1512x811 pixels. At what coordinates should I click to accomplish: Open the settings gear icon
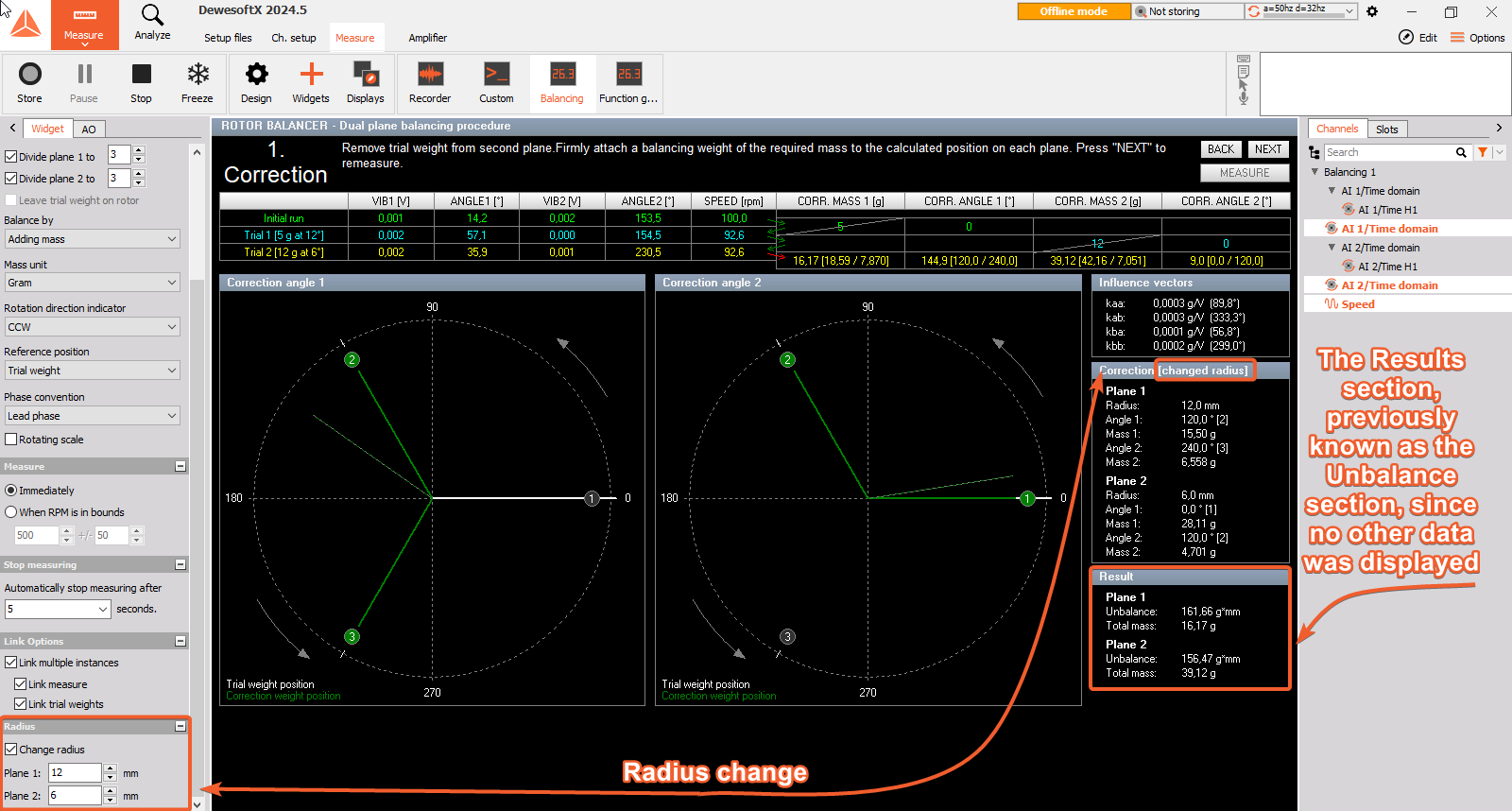pyautogui.click(x=1372, y=11)
